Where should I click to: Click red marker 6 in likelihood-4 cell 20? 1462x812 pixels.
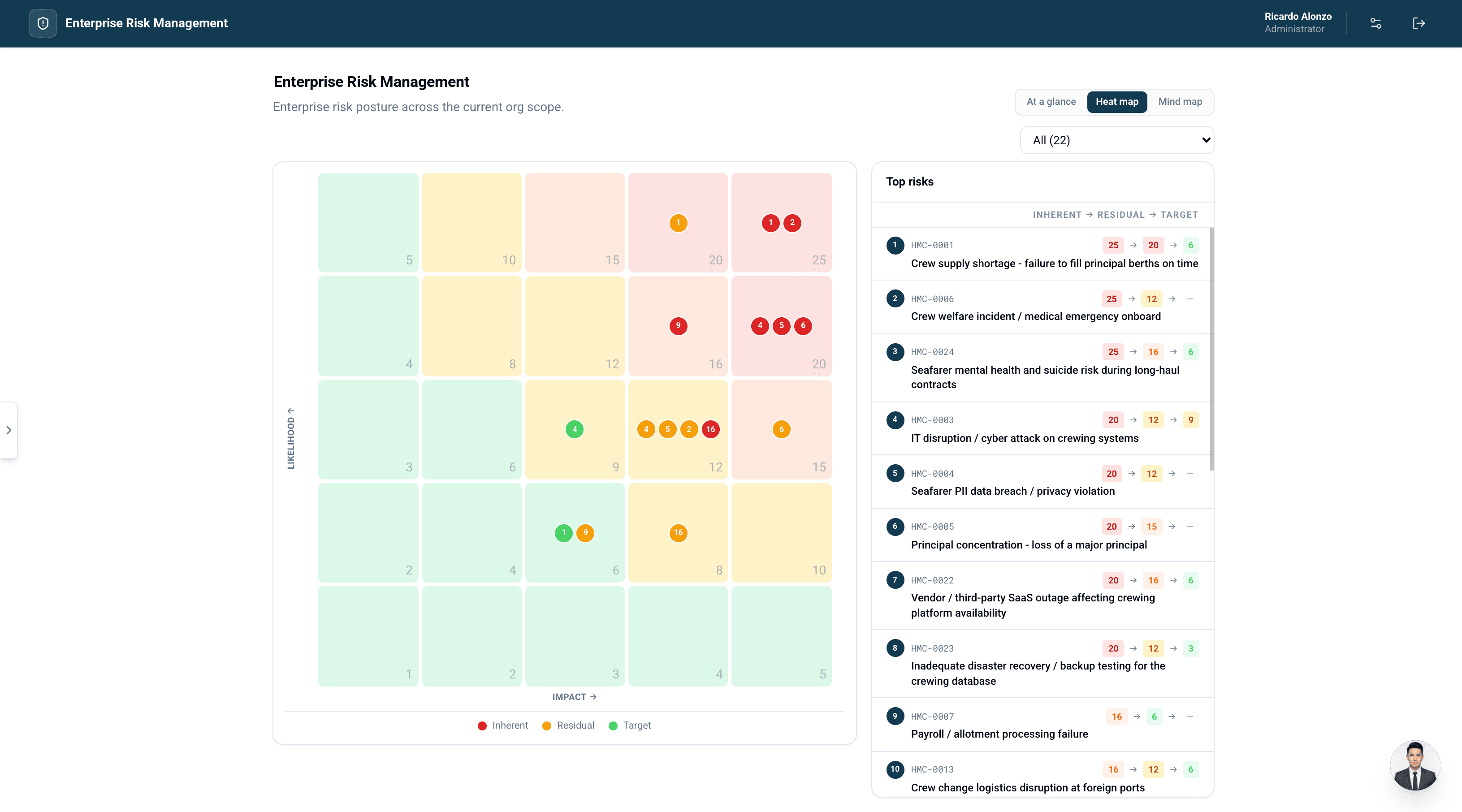click(x=803, y=326)
